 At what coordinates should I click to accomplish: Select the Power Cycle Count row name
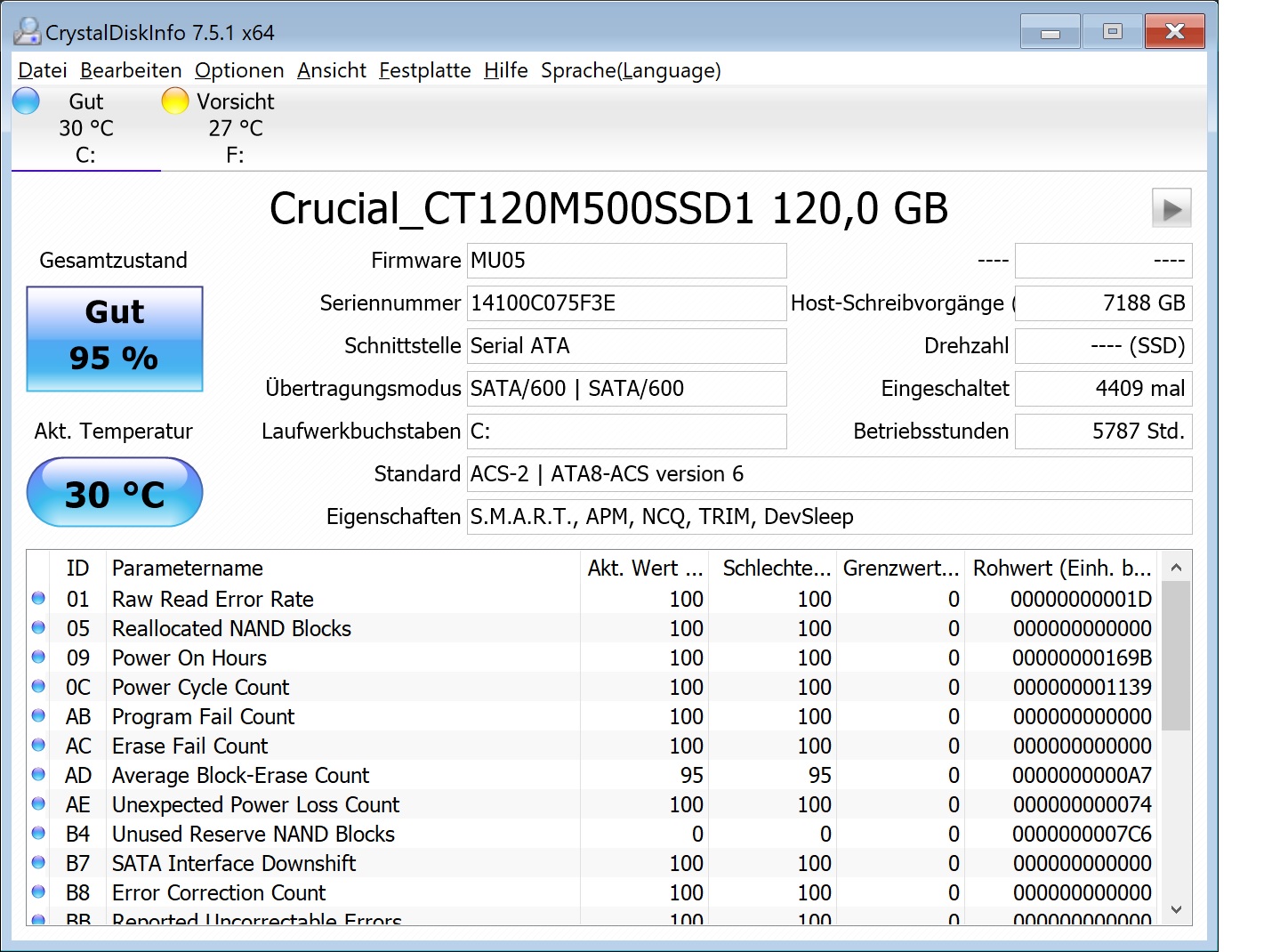(x=200, y=688)
